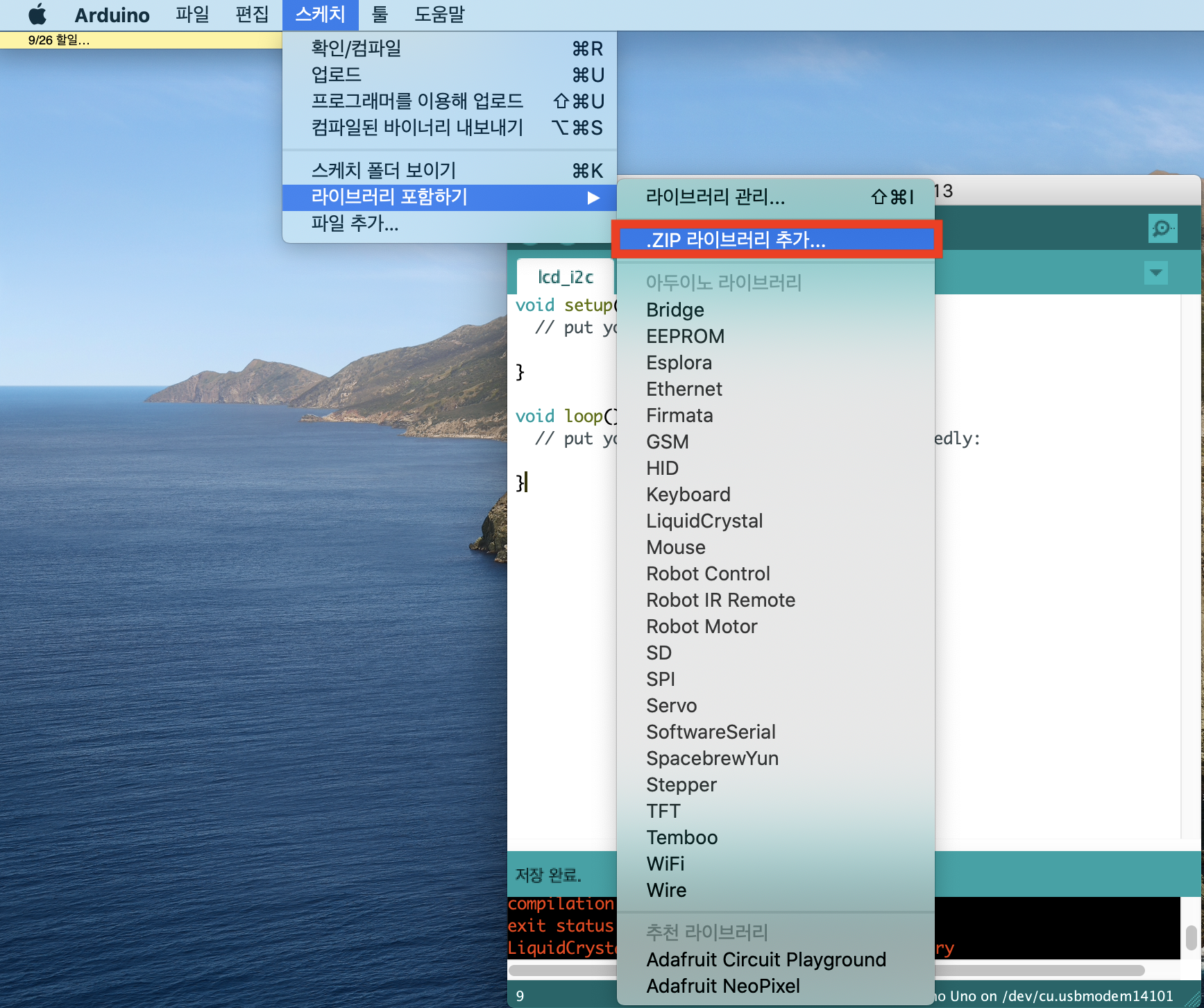The width and height of the screenshot is (1204, 1008).
Task: Include the TFT library
Action: point(776,811)
